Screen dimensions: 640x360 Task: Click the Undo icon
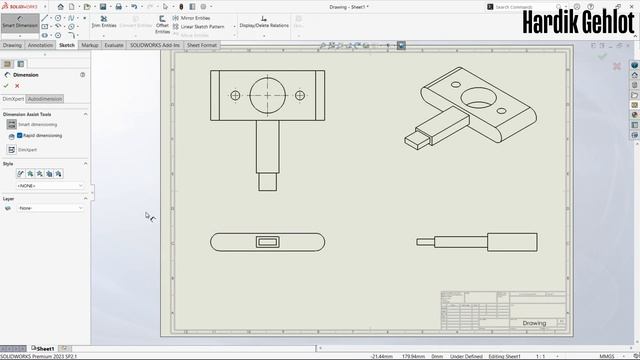pyautogui.click(x=134, y=7)
